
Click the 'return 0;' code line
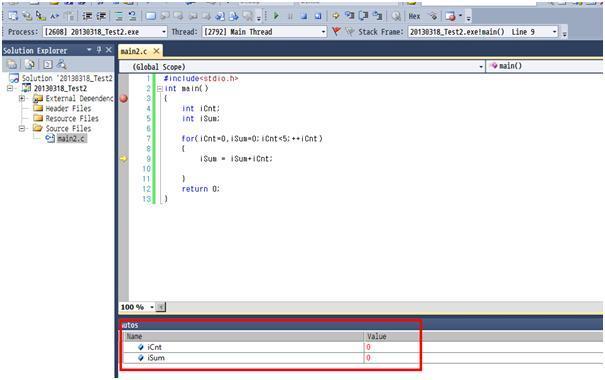[x=201, y=189]
